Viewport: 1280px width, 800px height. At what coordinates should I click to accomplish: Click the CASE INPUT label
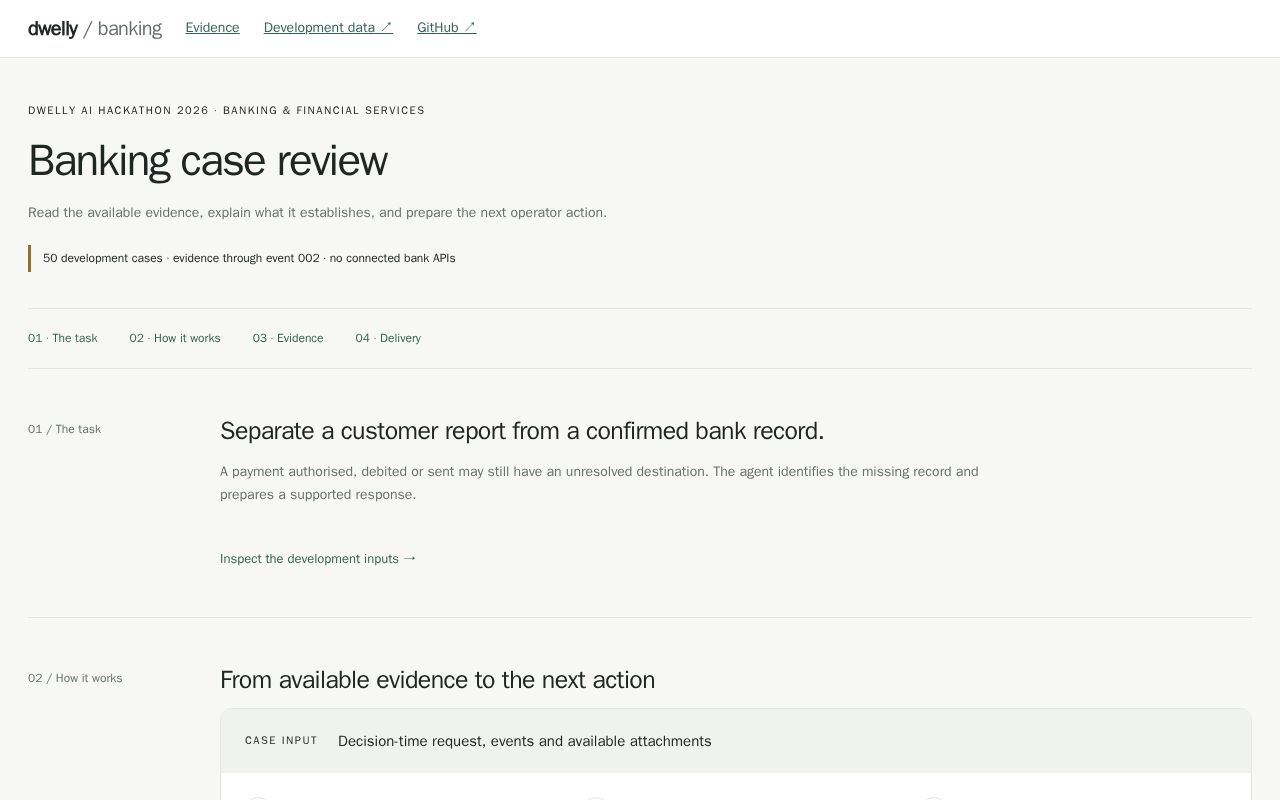point(281,741)
